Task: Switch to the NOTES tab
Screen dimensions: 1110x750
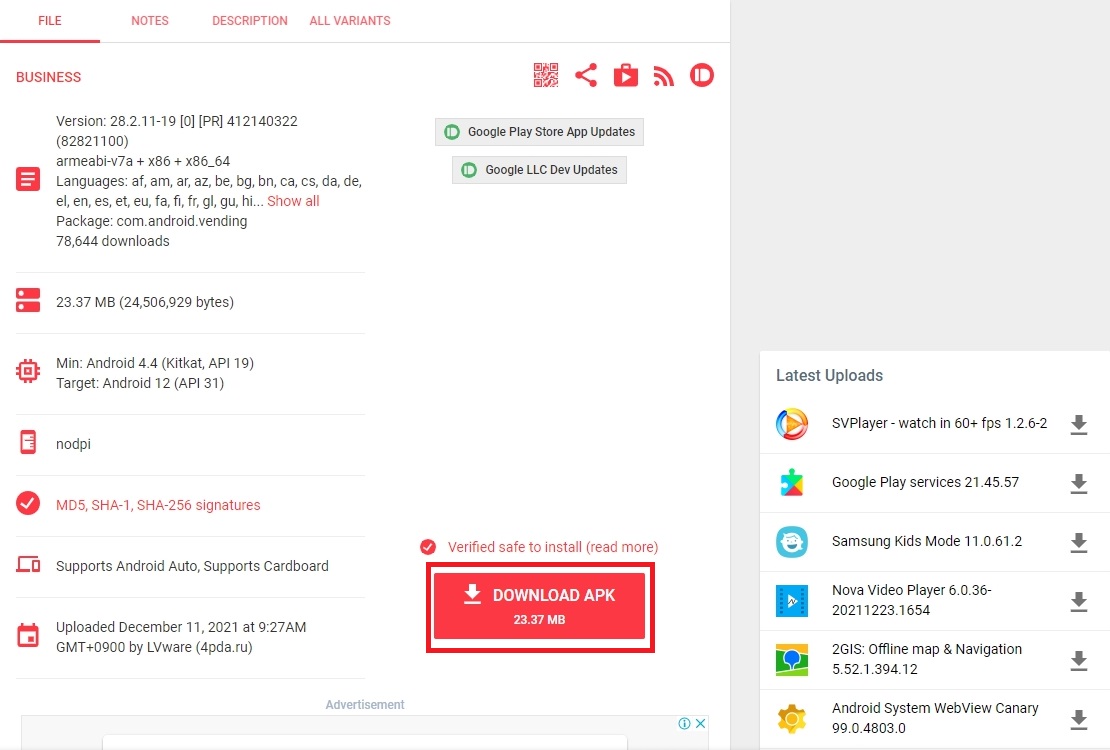Action: click(x=149, y=21)
